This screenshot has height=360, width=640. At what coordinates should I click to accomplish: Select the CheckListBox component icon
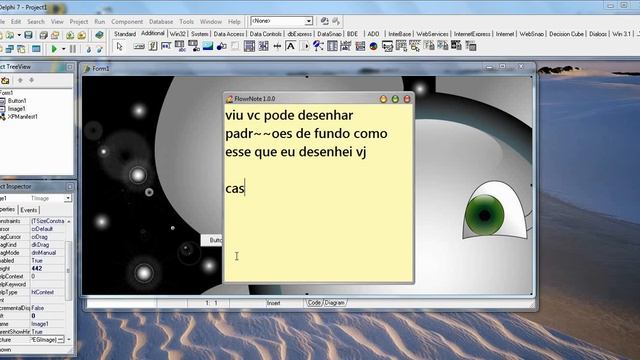[x=263, y=46]
